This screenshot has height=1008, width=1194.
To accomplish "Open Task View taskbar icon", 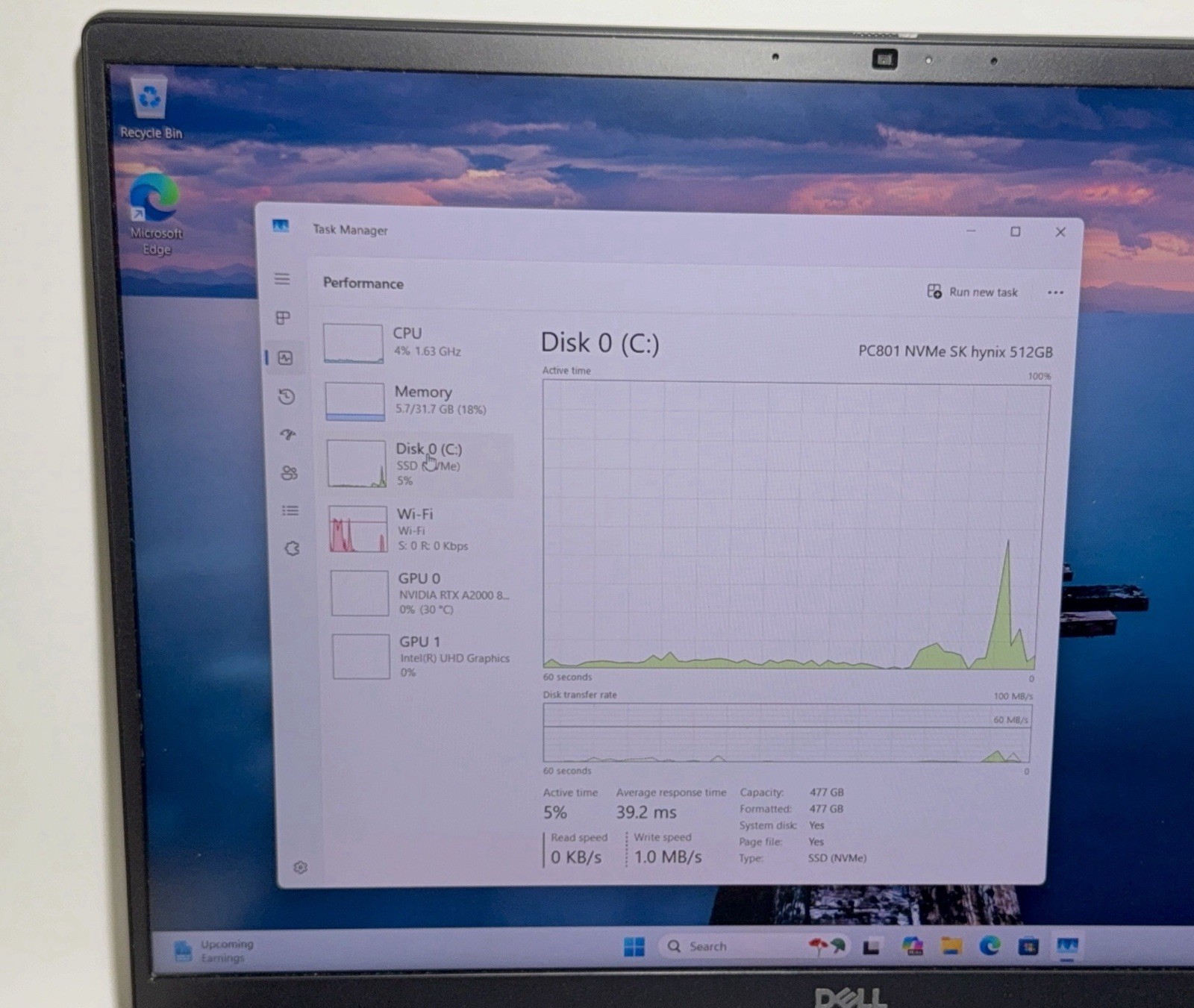I will coord(871,947).
